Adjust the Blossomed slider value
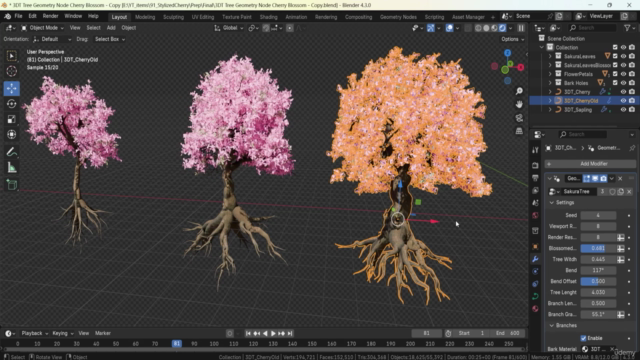 coord(598,248)
